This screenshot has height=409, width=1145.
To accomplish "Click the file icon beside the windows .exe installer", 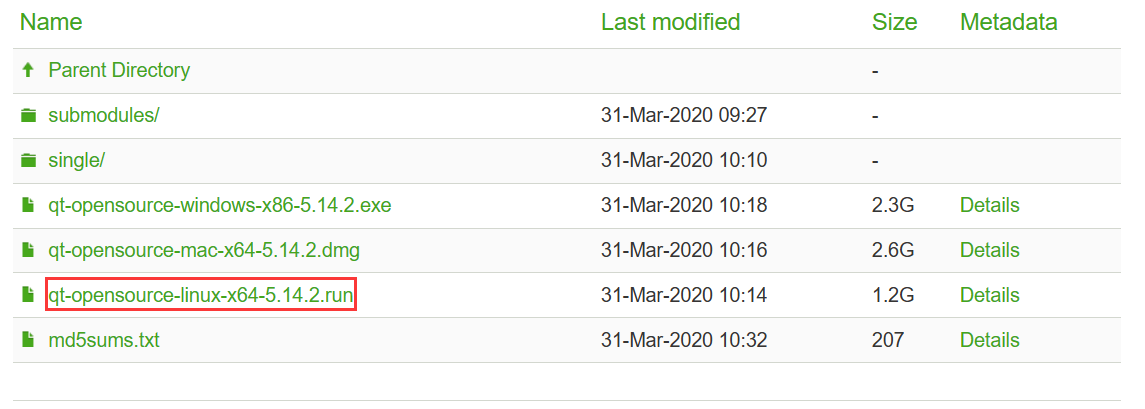I will [x=28, y=206].
